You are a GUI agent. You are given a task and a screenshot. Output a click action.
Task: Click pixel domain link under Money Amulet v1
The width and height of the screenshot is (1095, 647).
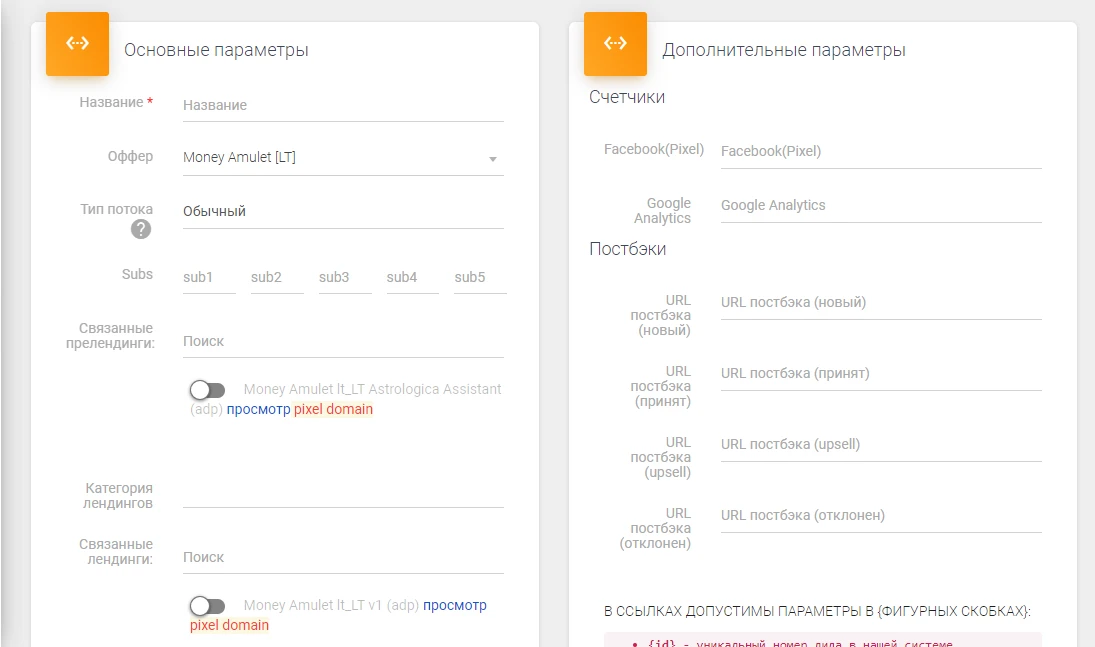point(229,625)
